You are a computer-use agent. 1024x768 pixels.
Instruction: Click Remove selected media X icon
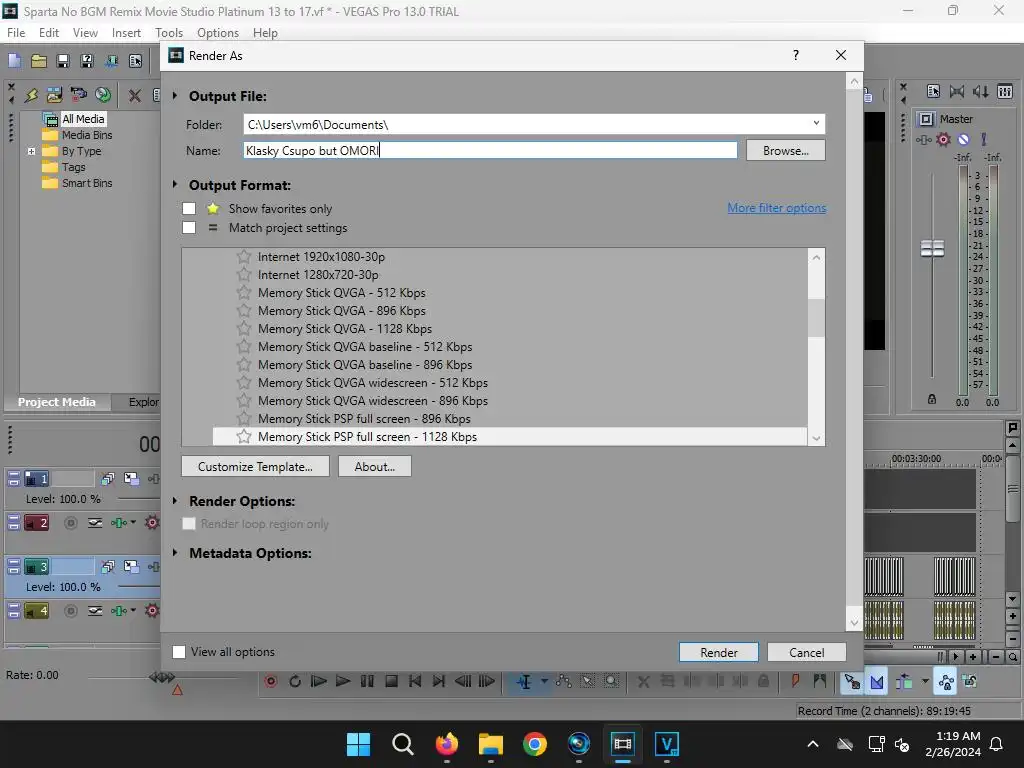[x=135, y=95]
